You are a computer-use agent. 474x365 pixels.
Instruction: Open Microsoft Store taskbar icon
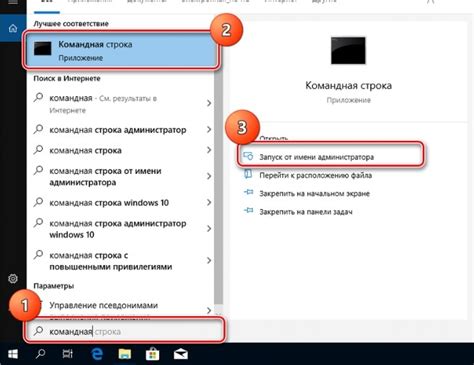pos(153,354)
